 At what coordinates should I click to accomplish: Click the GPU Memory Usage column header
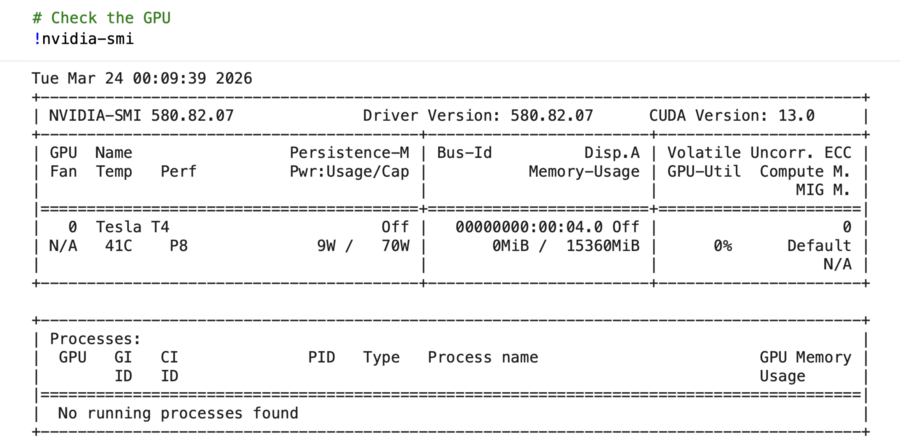[x=806, y=367]
